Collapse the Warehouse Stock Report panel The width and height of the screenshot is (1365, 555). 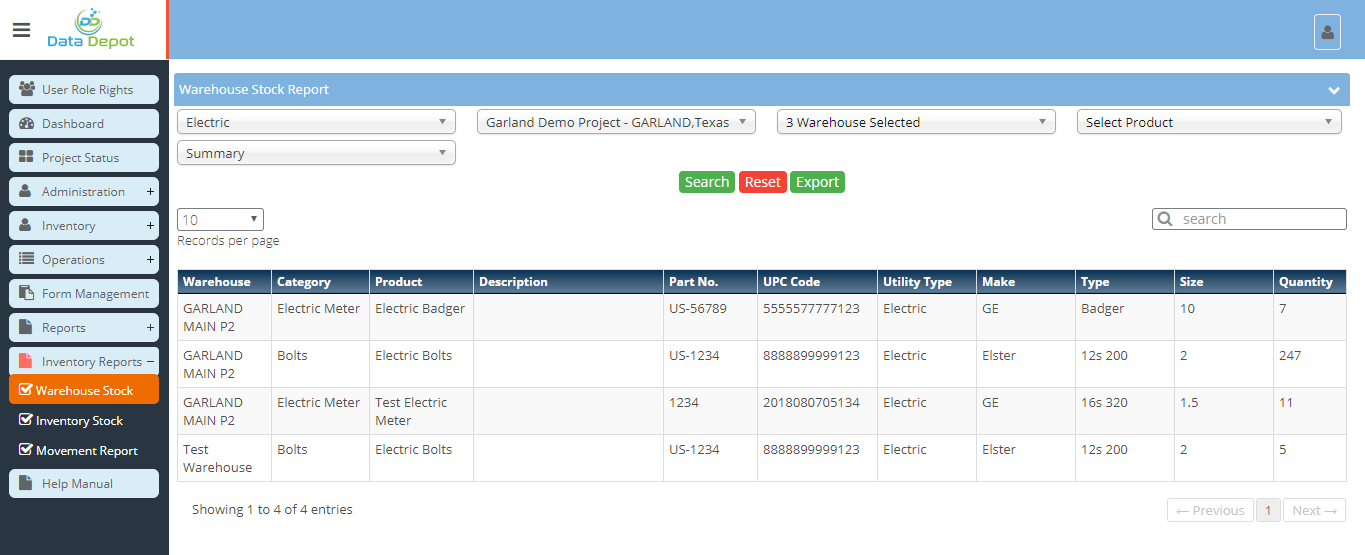1333,90
